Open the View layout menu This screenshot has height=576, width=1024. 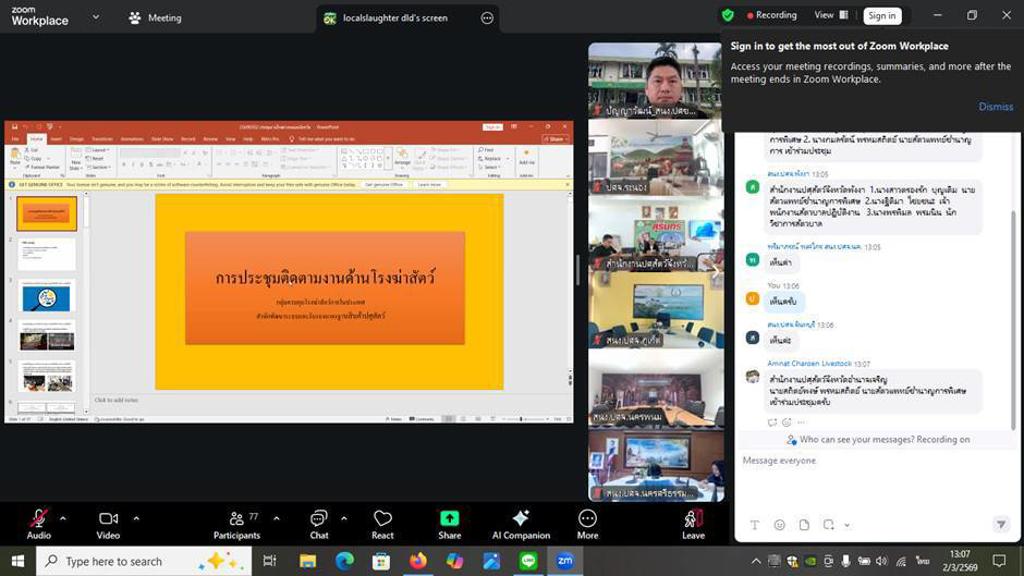tap(830, 15)
